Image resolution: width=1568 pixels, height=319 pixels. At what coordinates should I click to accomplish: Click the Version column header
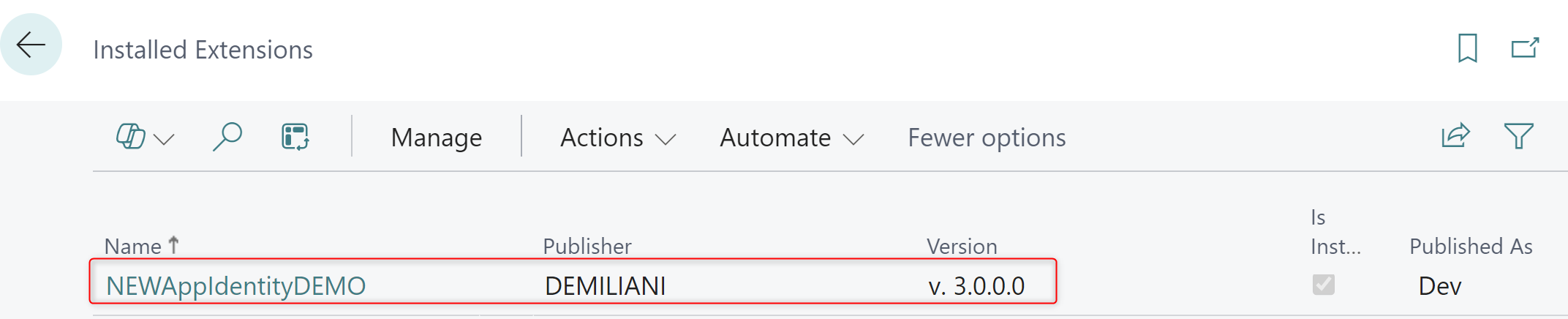(x=962, y=247)
